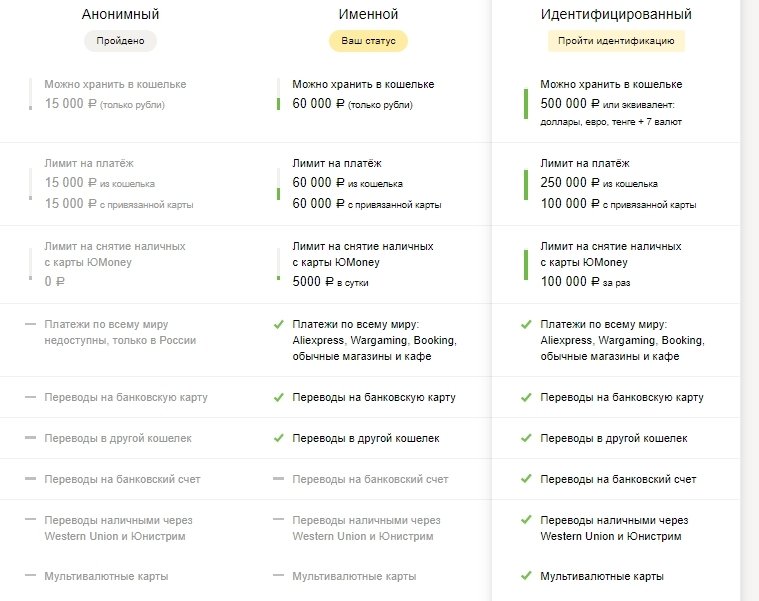Viewport: 759px width, 601px height.
Task: Click checkmark beside Именной "Платежи по всему миру"
Action: [278, 325]
